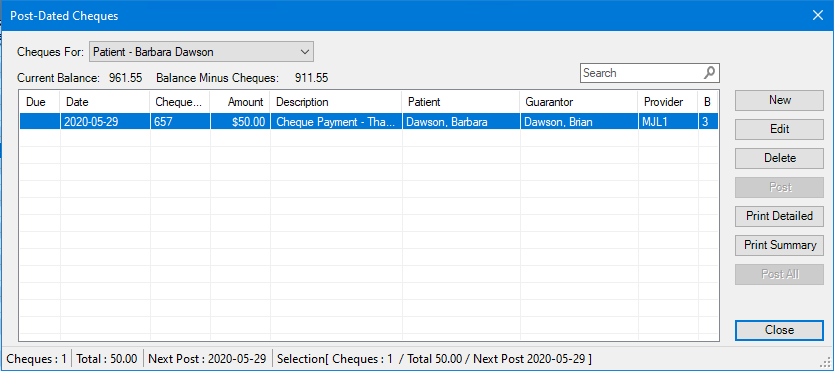Image resolution: width=834 pixels, height=371 pixels.
Task: Click the Patient column header
Action: tap(461, 102)
